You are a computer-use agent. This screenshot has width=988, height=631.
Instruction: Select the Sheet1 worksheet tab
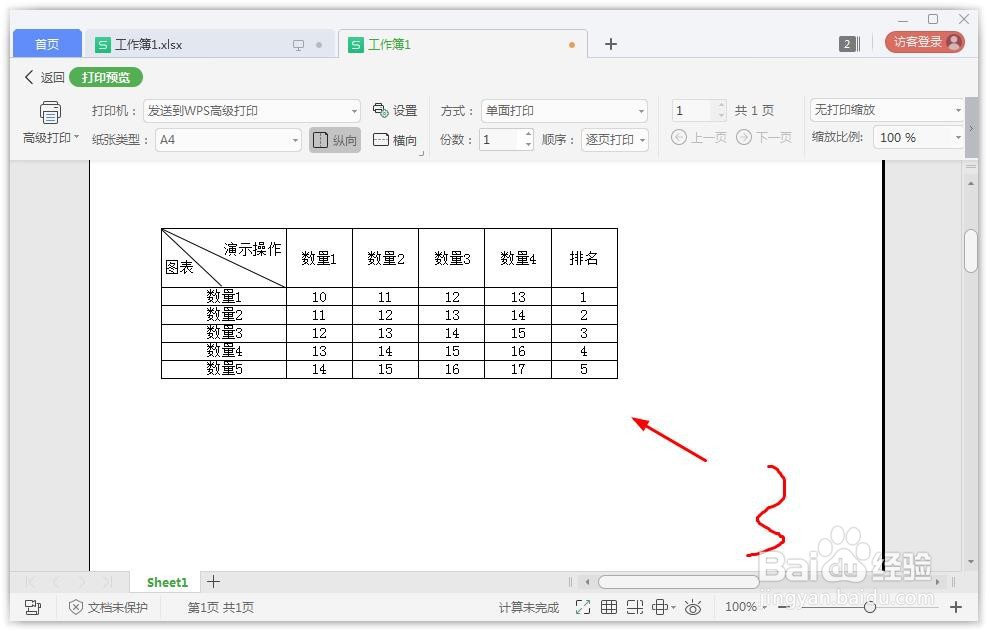166,582
